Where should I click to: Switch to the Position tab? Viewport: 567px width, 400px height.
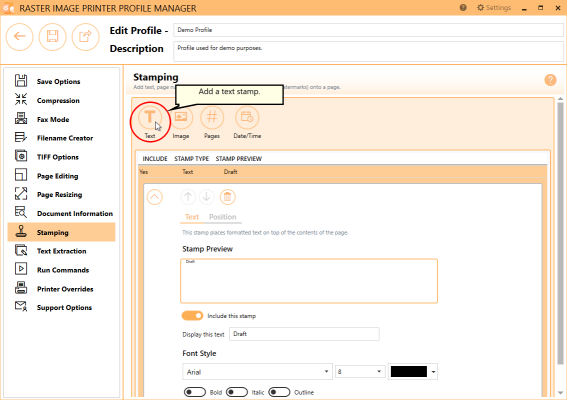coord(222,217)
